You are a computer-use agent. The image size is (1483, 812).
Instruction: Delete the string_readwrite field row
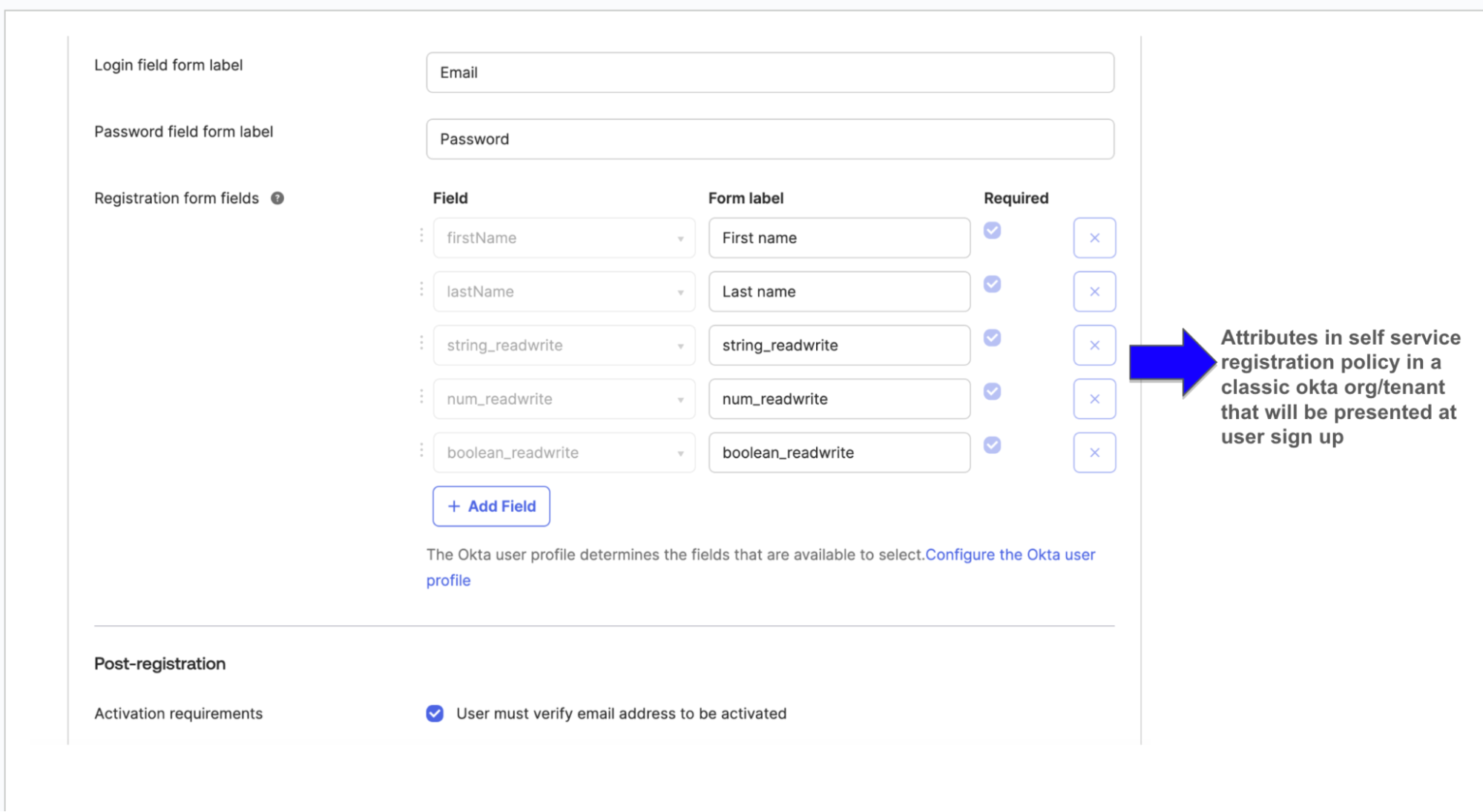coord(1094,346)
